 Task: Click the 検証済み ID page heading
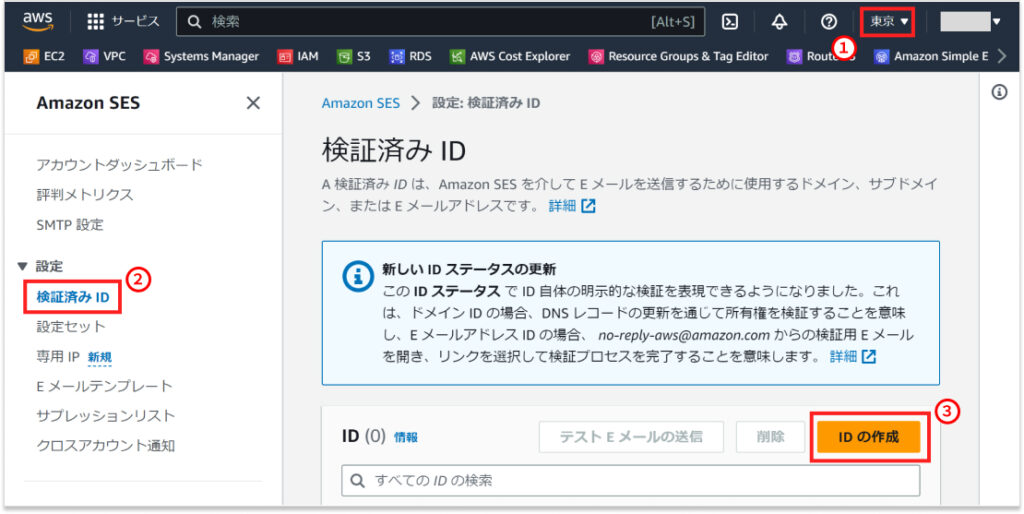pyautogui.click(x=393, y=151)
